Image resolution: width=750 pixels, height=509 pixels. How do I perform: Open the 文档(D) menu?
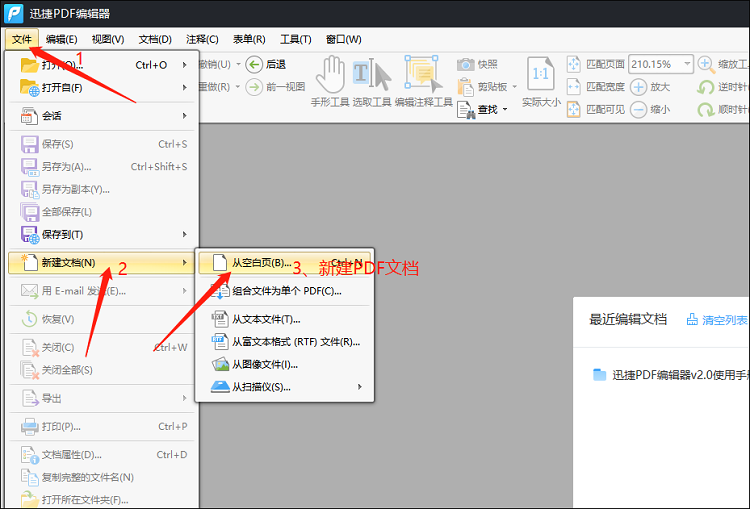(155, 39)
